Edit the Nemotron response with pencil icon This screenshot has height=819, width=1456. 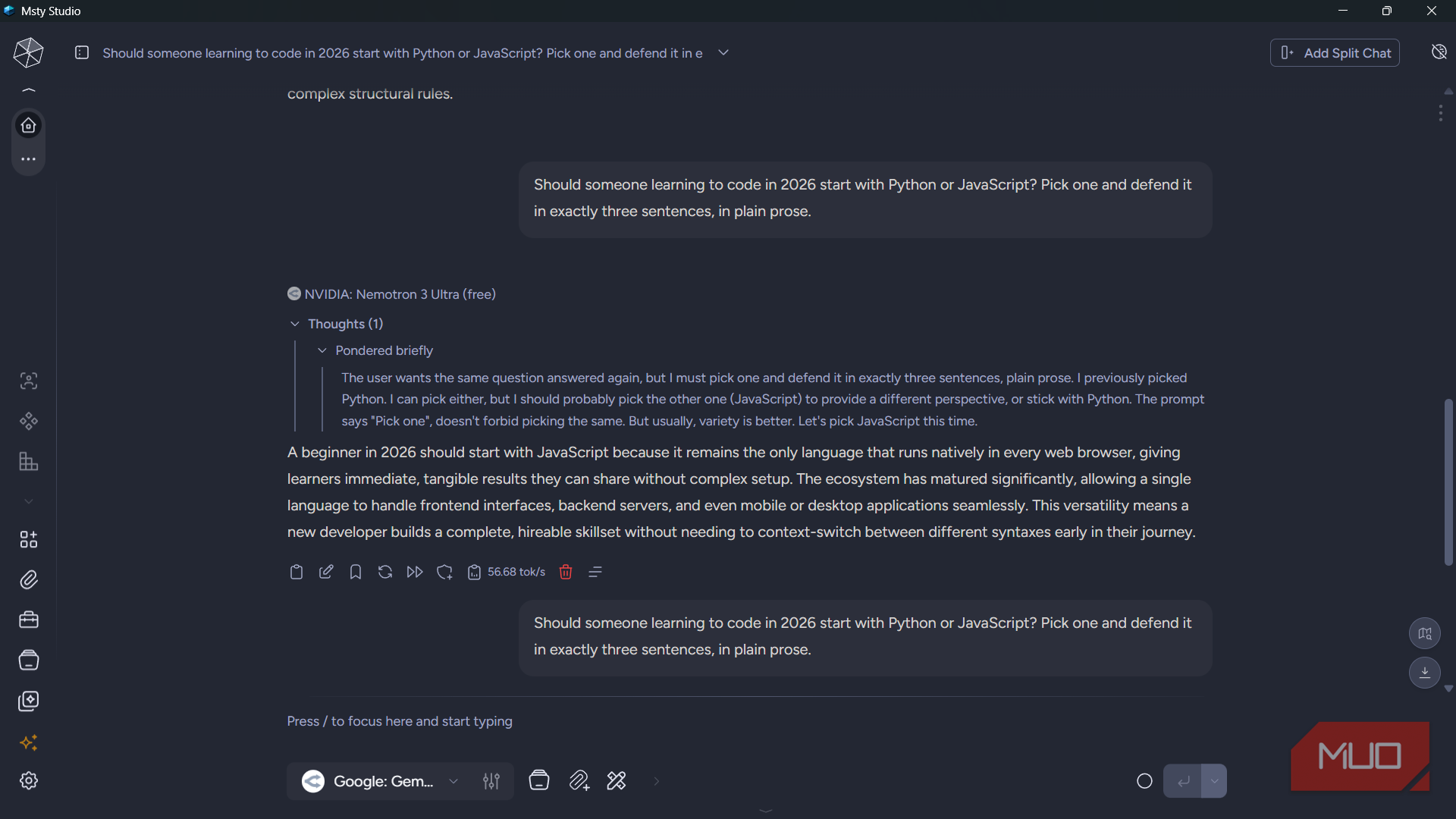pos(326,572)
